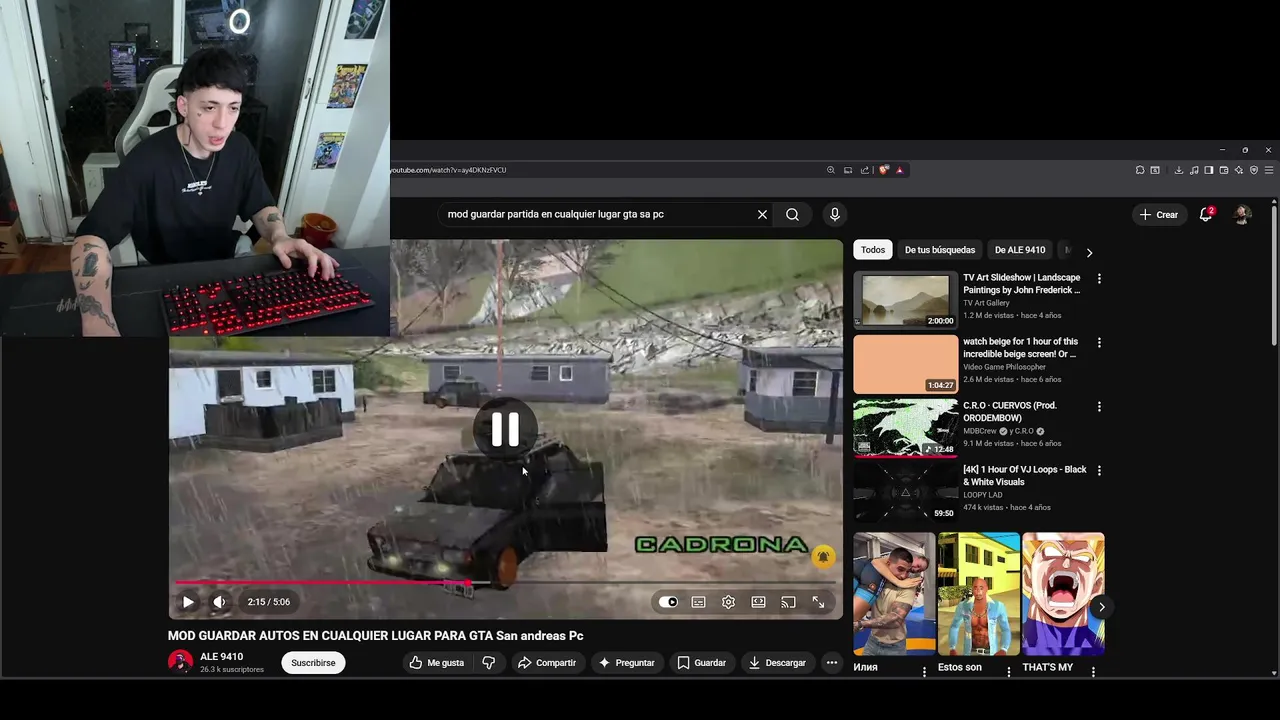
Task: Cast video to another device
Action: 788,602
